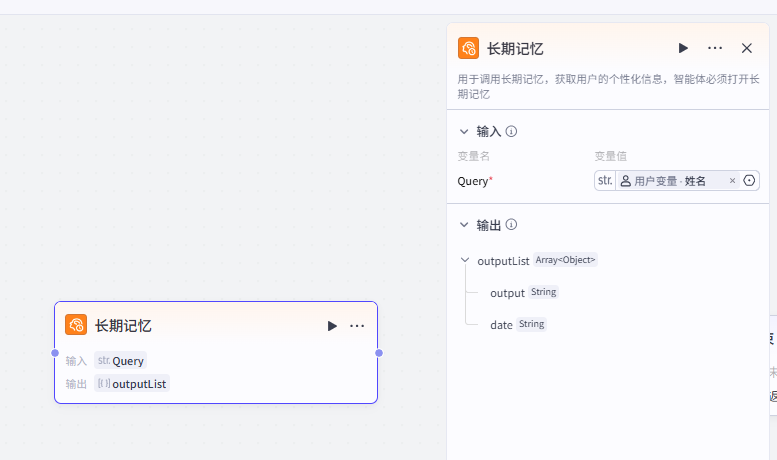Click the info icon next to 输出
Screen dimensions: 777x460
click(511, 225)
